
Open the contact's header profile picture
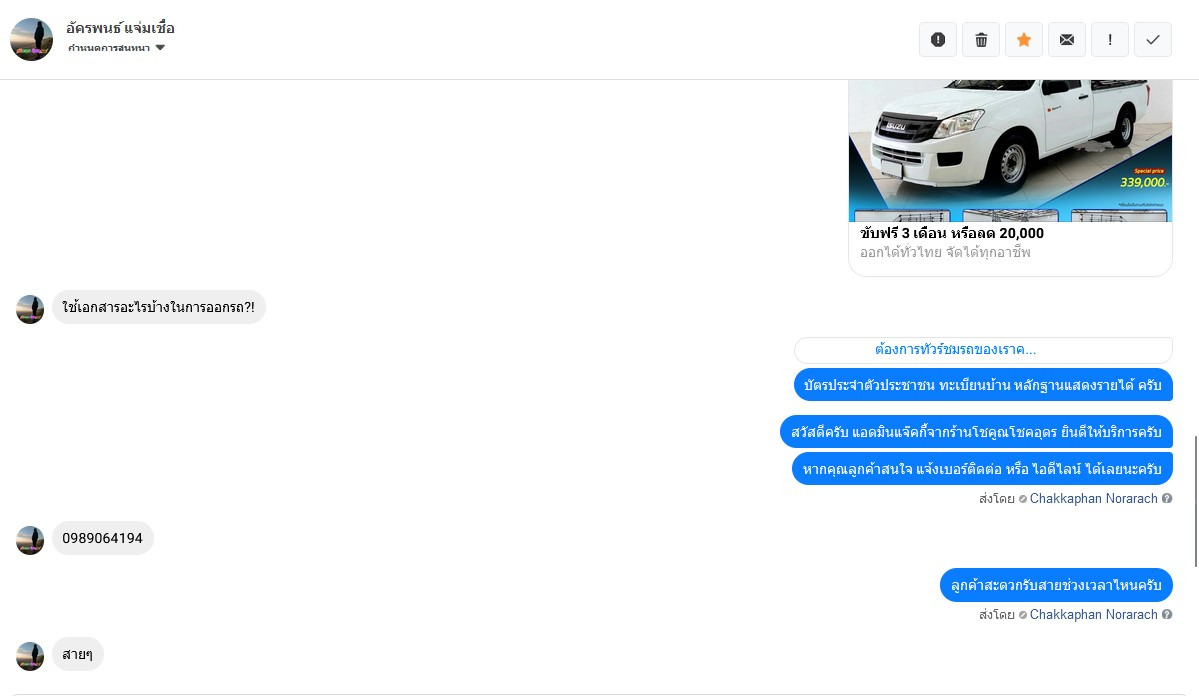pos(31,39)
